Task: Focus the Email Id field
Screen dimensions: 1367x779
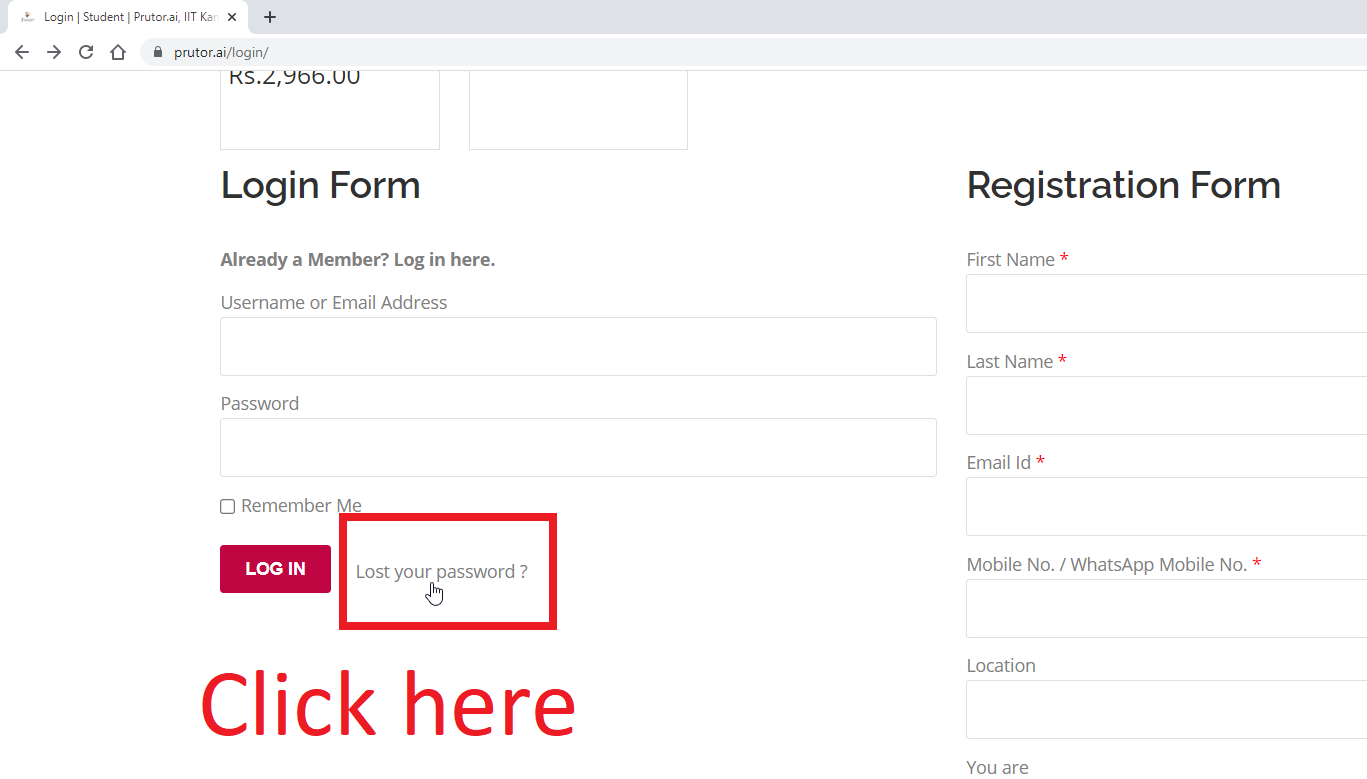Action: (x=1166, y=507)
